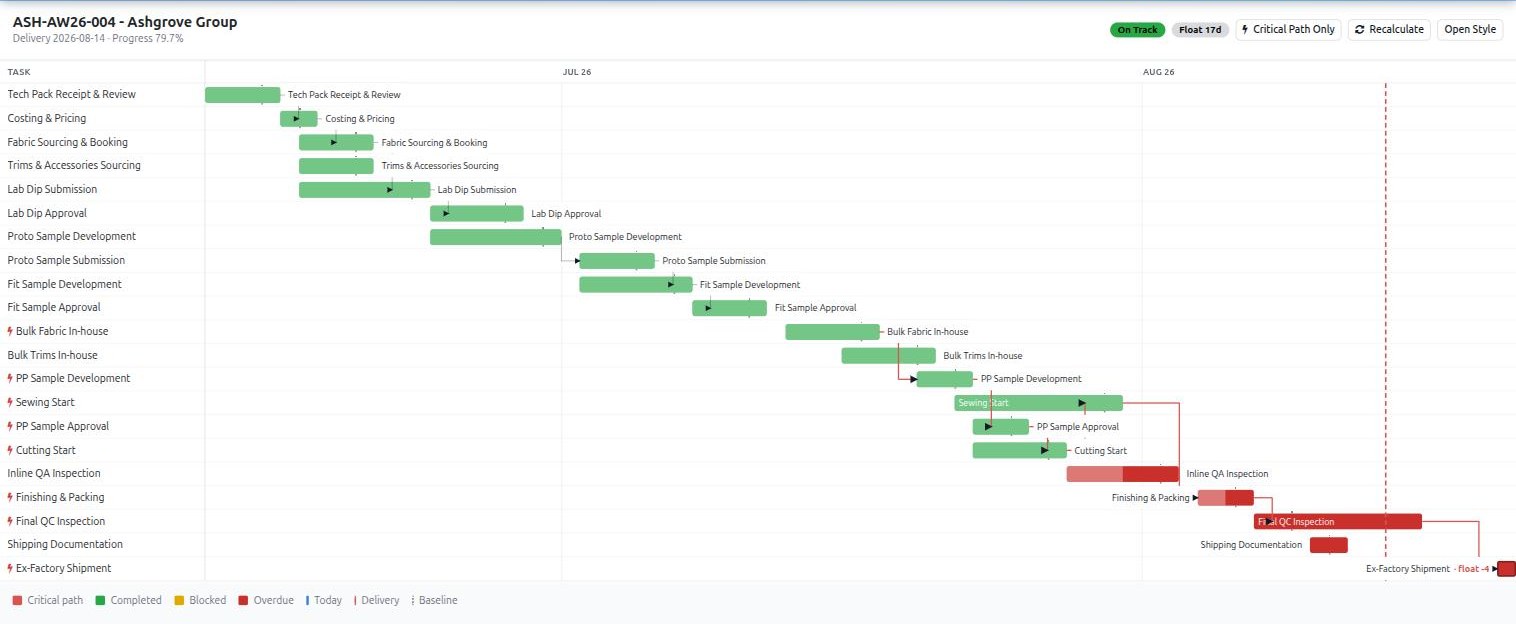Click the AUG 26 month header
The image size is (1516, 624).
coord(1159,72)
